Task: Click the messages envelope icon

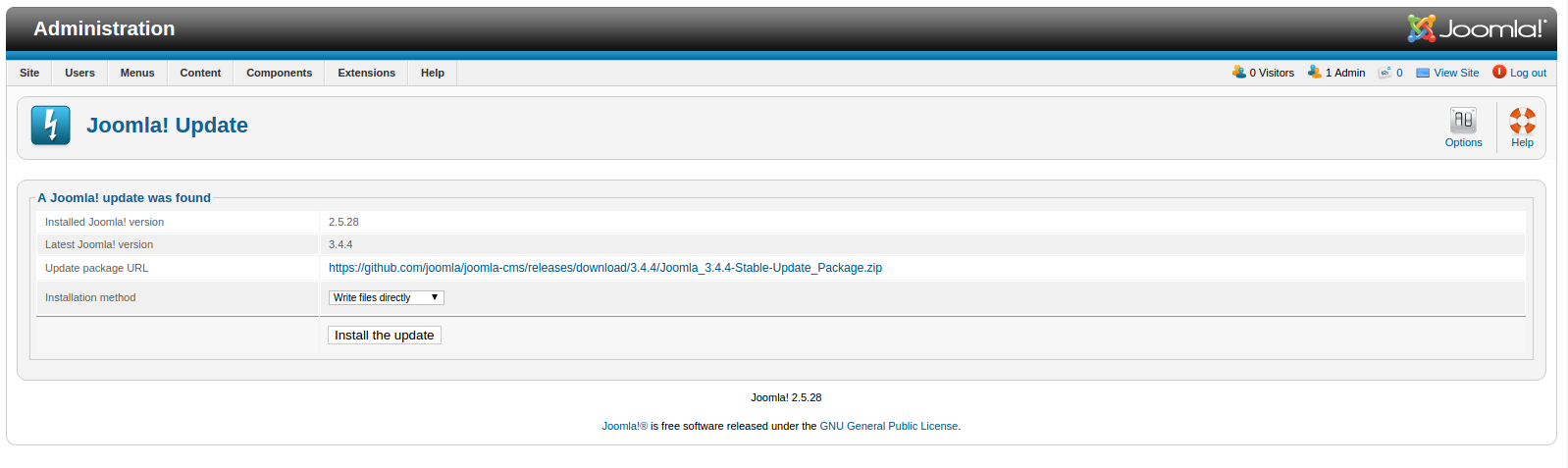Action: [1385, 73]
